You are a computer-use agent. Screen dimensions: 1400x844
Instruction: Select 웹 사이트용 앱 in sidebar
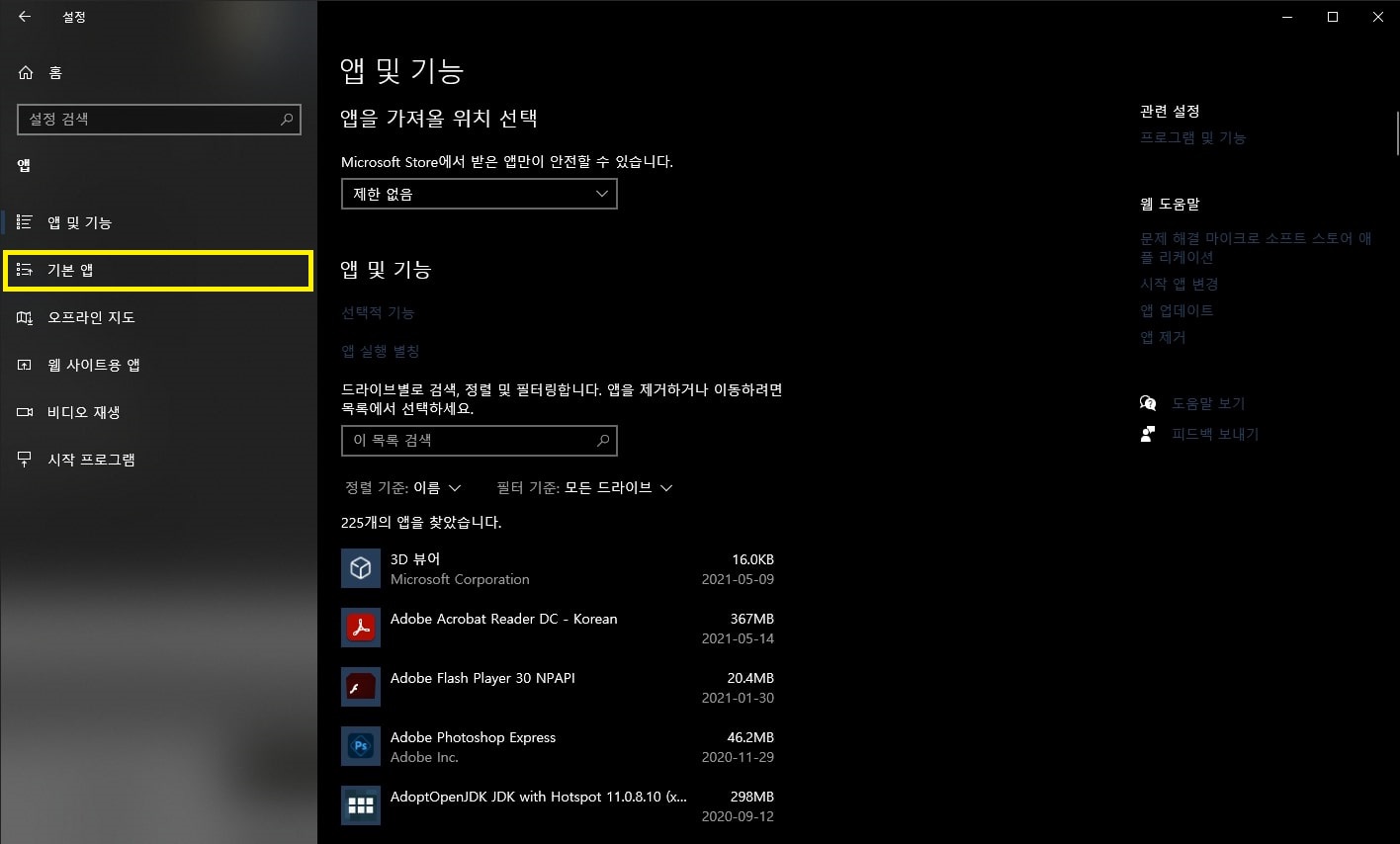pyautogui.click(x=94, y=365)
